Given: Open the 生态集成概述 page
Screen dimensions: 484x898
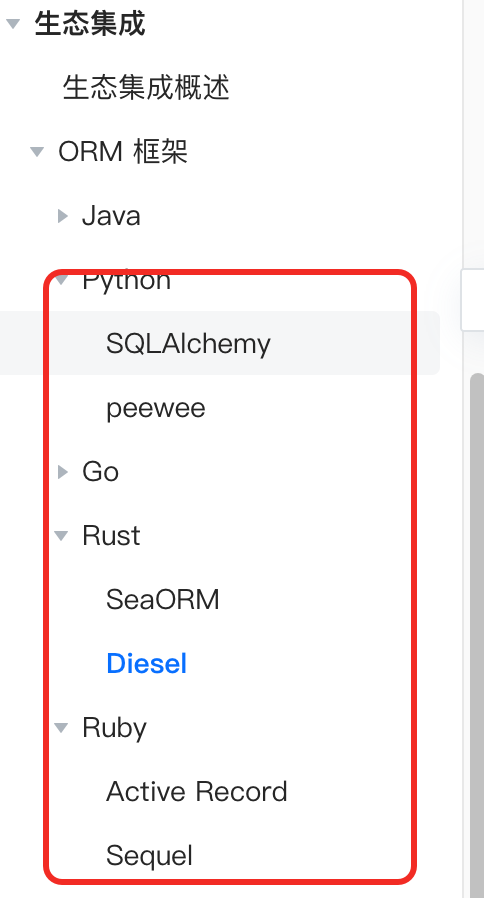Looking at the screenshot, I should click(x=146, y=88).
